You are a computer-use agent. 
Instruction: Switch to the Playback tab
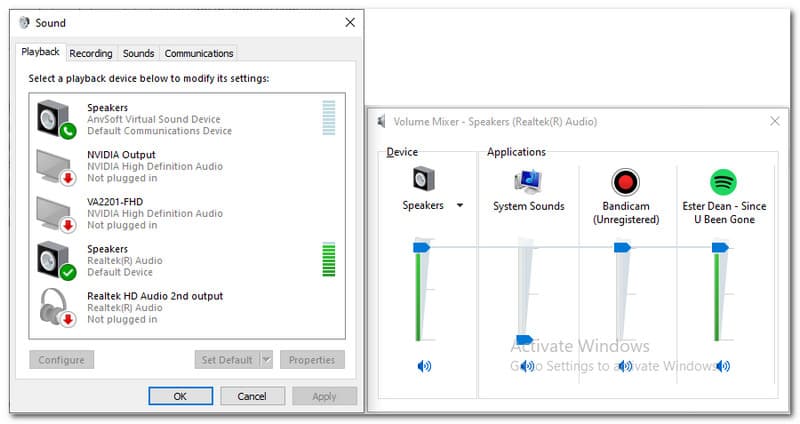coord(40,52)
